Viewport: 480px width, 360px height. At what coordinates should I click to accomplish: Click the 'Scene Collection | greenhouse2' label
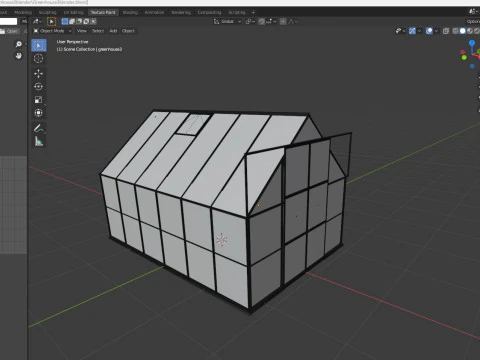coord(89,49)
